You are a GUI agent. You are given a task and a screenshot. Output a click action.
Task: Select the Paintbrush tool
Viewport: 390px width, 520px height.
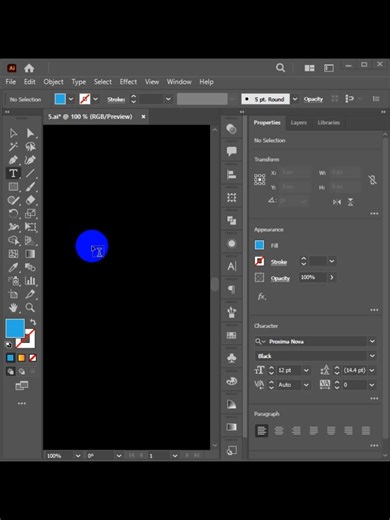(30, 187)
